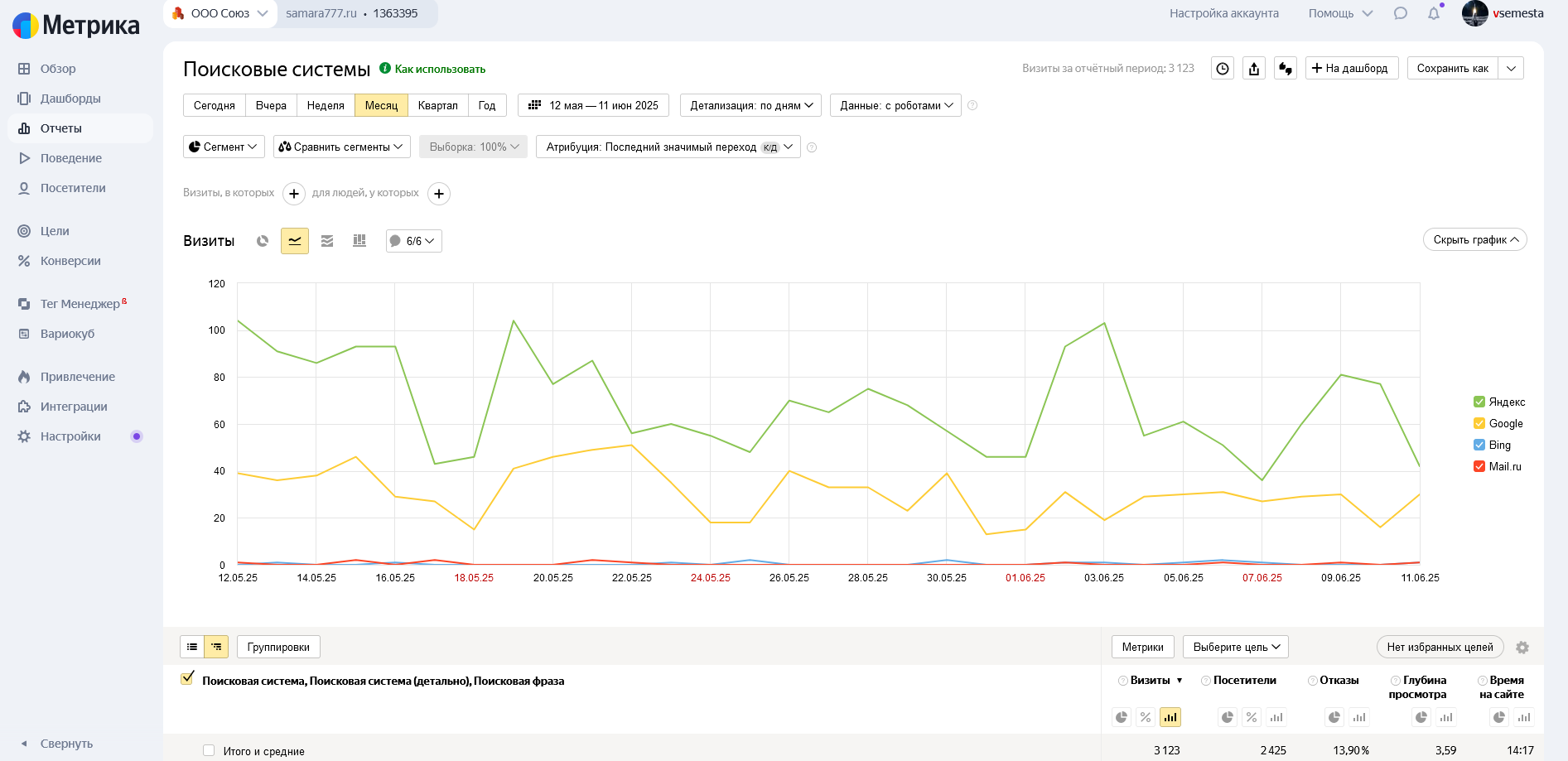The width and height of the screenshot is (1568, 761).
Task: Select the Квартал period tab
Action: pos(438,105)
